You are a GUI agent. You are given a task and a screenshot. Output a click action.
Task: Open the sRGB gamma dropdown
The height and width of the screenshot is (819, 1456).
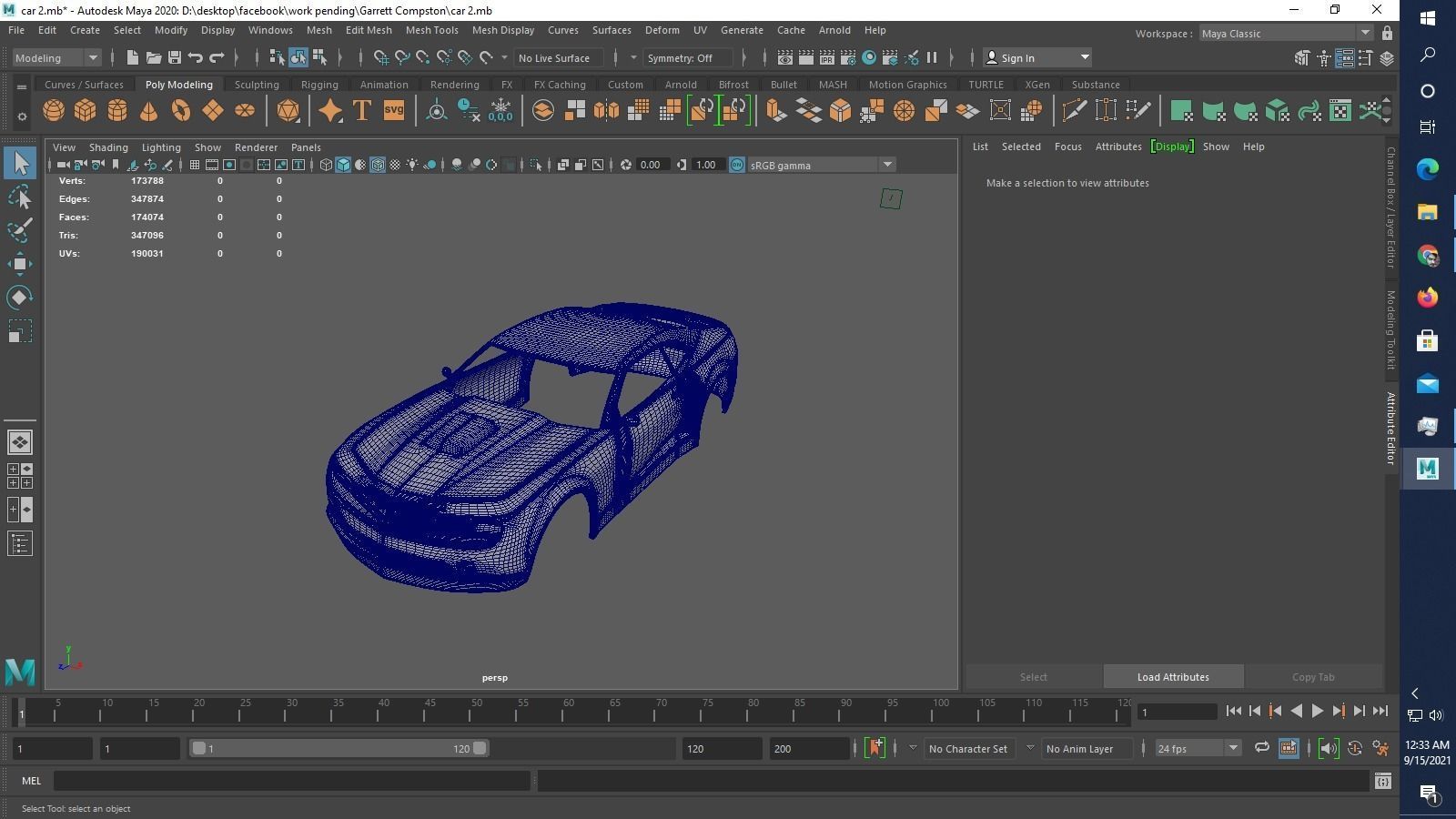pos(821,165)
